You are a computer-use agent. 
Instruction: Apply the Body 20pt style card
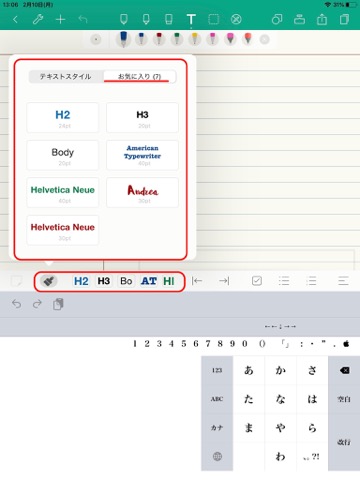coord(63,155)
